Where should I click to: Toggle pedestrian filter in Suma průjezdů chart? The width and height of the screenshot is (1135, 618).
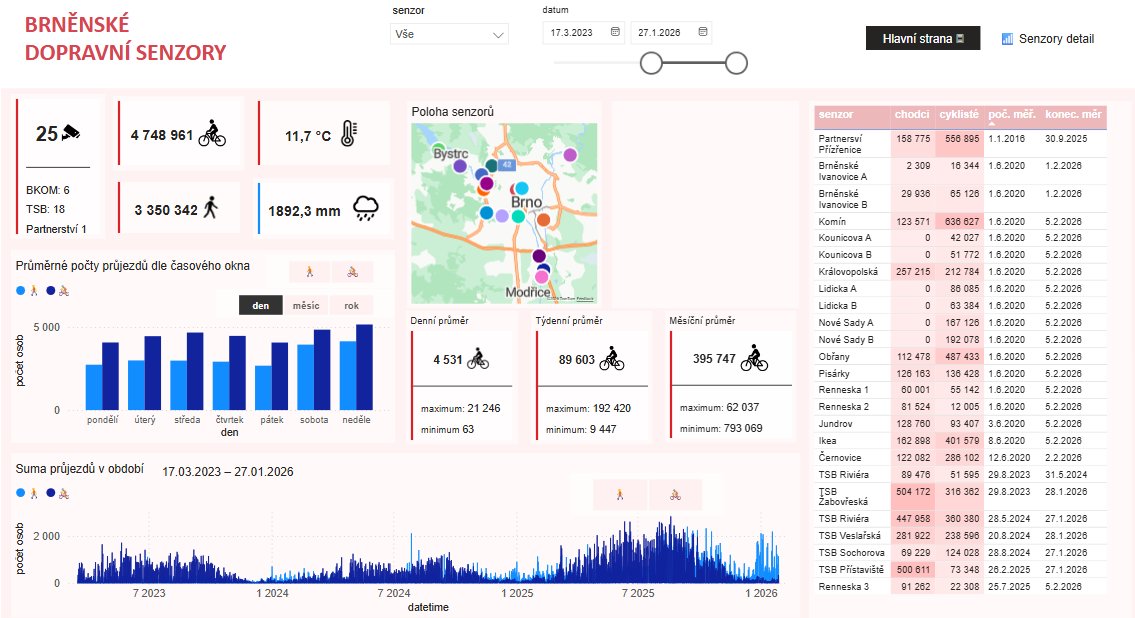click(x=620, y=495)
